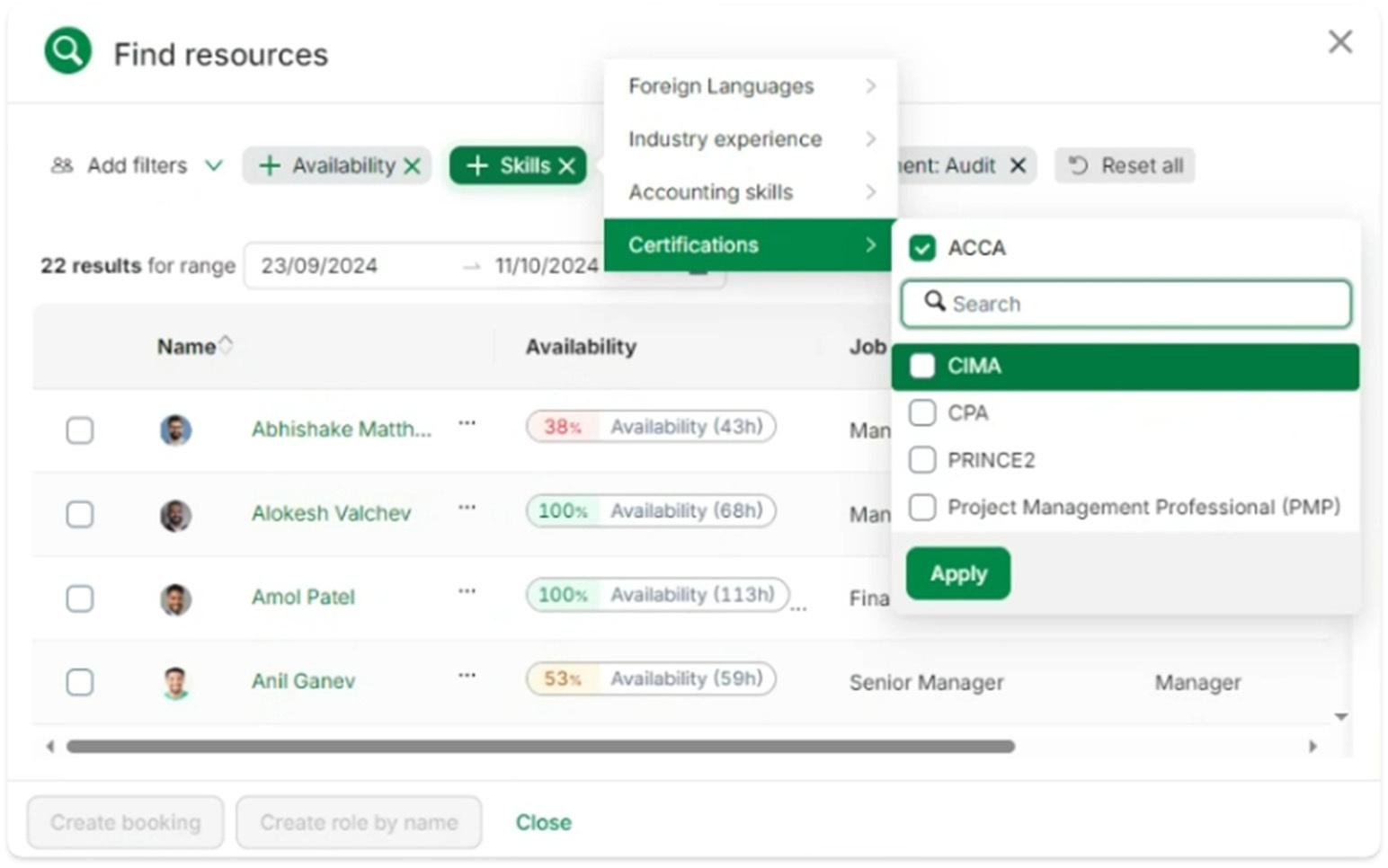Click Anil Ganev's 53% availability indicator
Screen dimensions: 1388x868
(562, 678)
